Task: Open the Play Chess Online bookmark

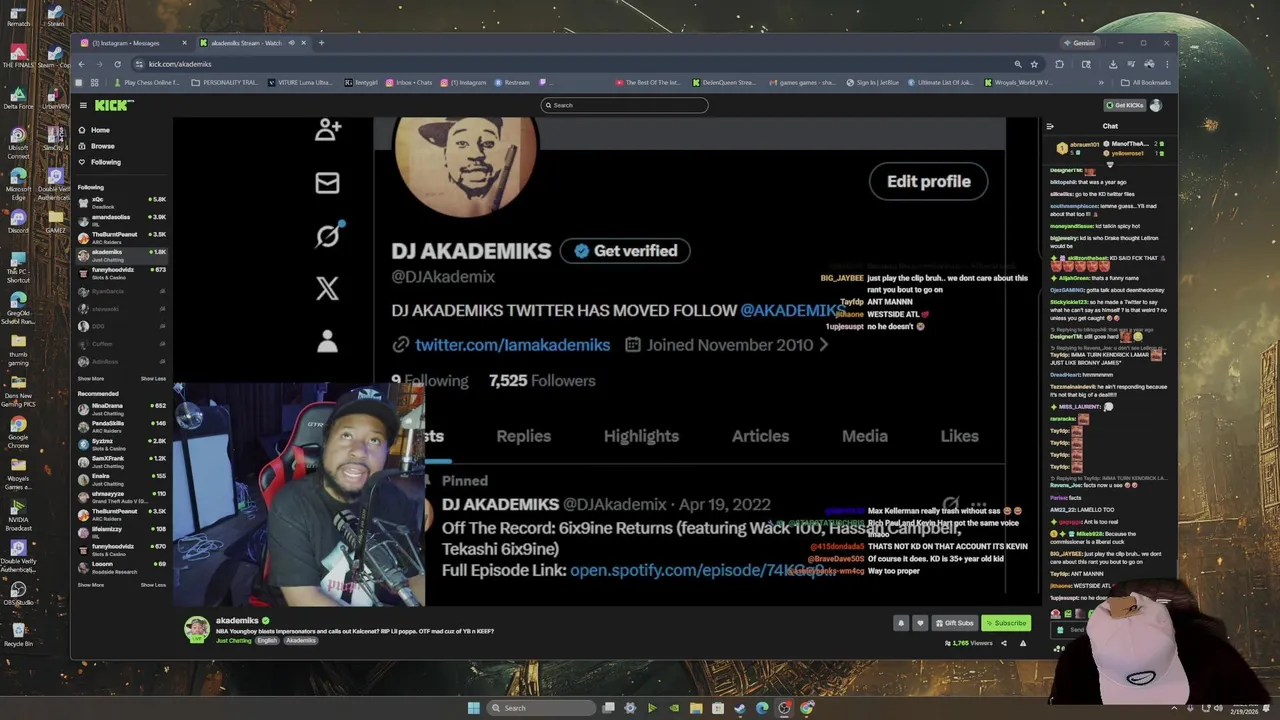Action: pyautogui.click(x=147, y=83)
